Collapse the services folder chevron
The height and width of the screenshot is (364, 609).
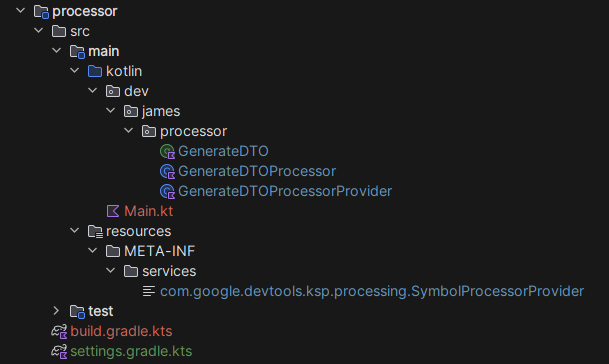(111, 270)
